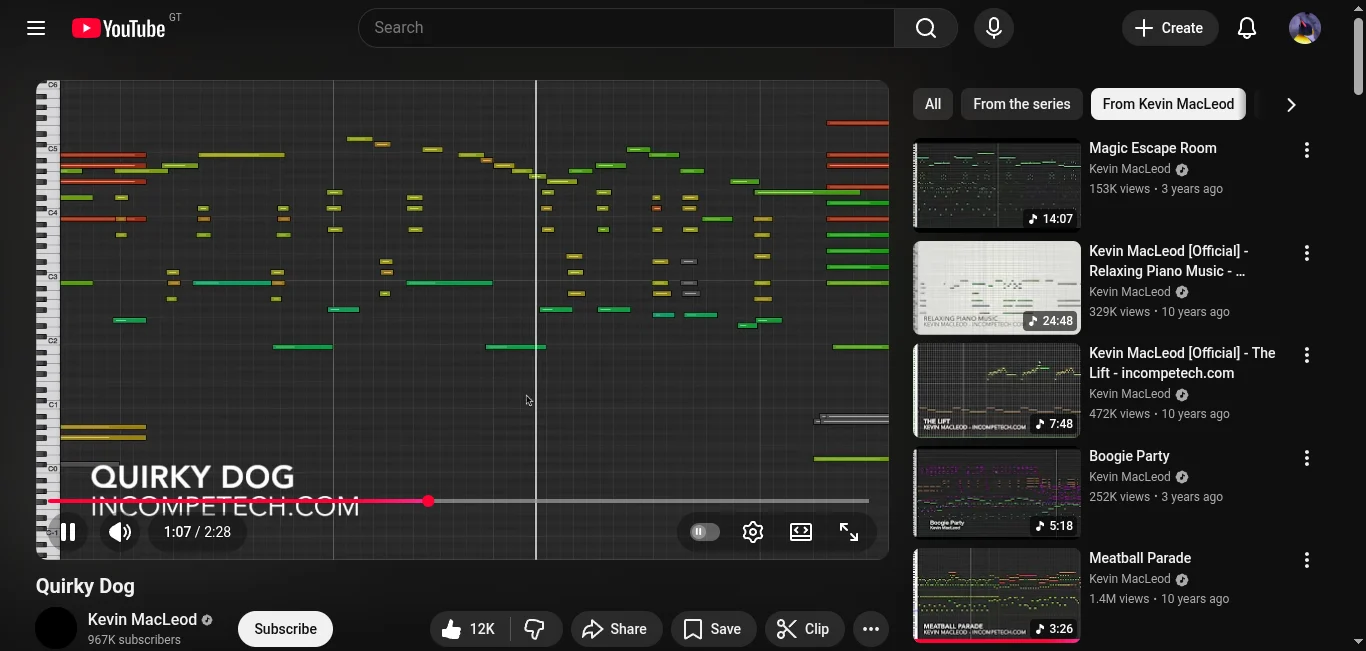The width and height of the screenshot is (1366, 651).
Task: Save video to playlist
Action: pyautogui.click(x=713, y=629)
